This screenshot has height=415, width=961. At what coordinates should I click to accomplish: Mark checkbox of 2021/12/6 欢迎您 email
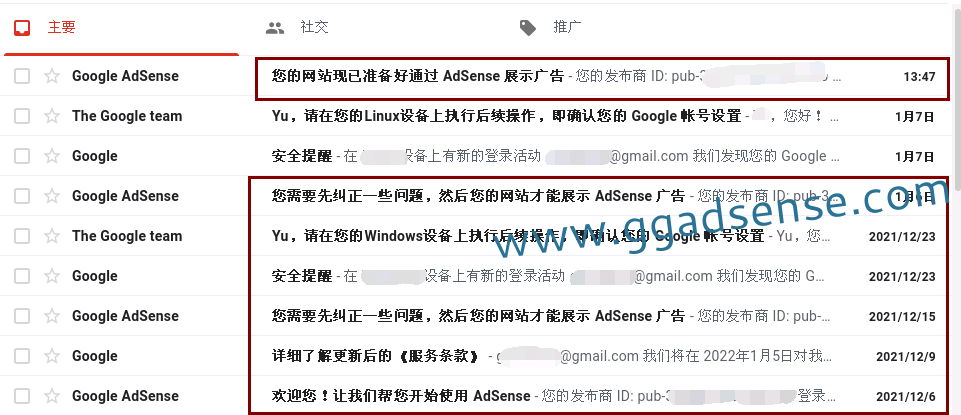(x=22, y=396)
